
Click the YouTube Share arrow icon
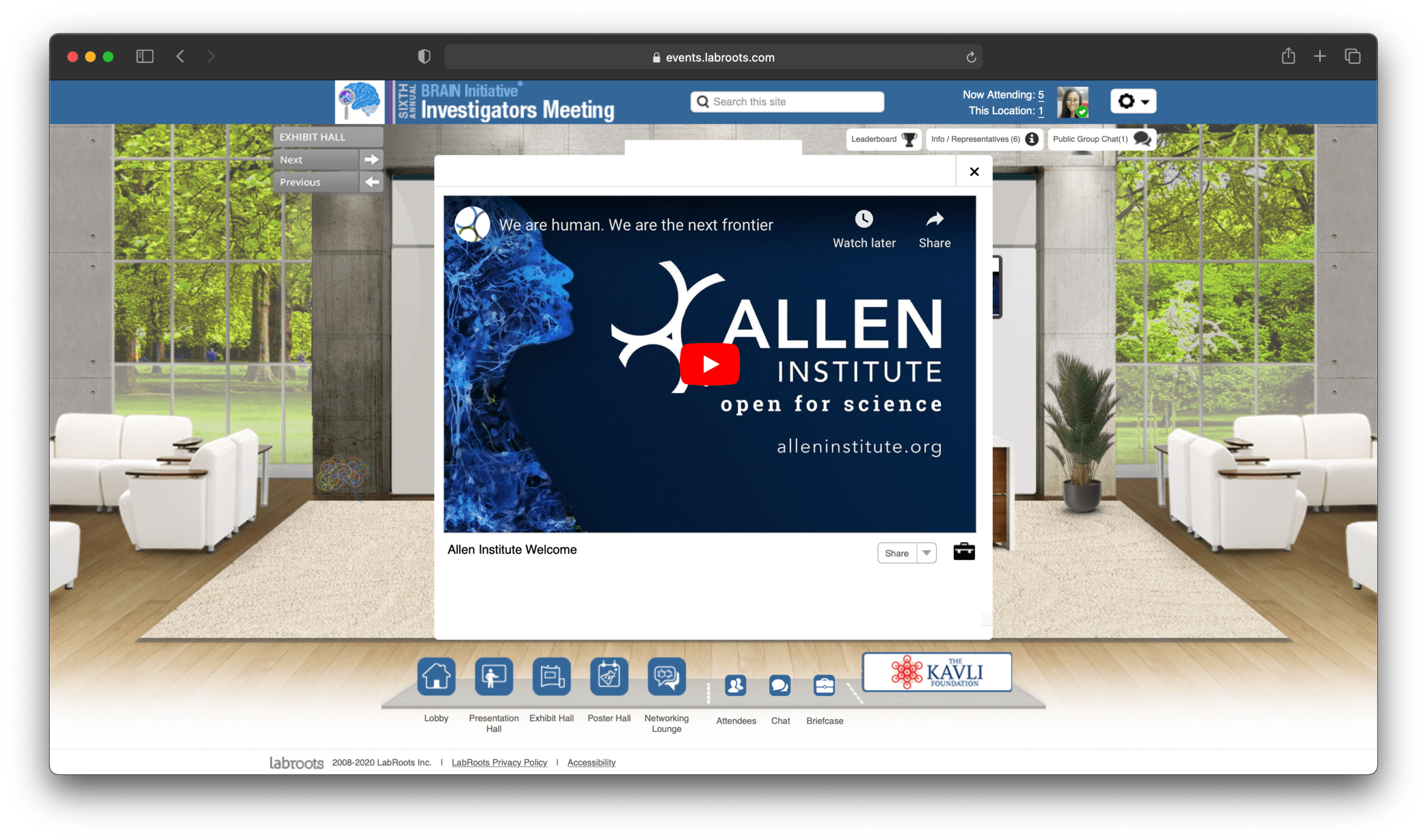click(x=934, y=219)
